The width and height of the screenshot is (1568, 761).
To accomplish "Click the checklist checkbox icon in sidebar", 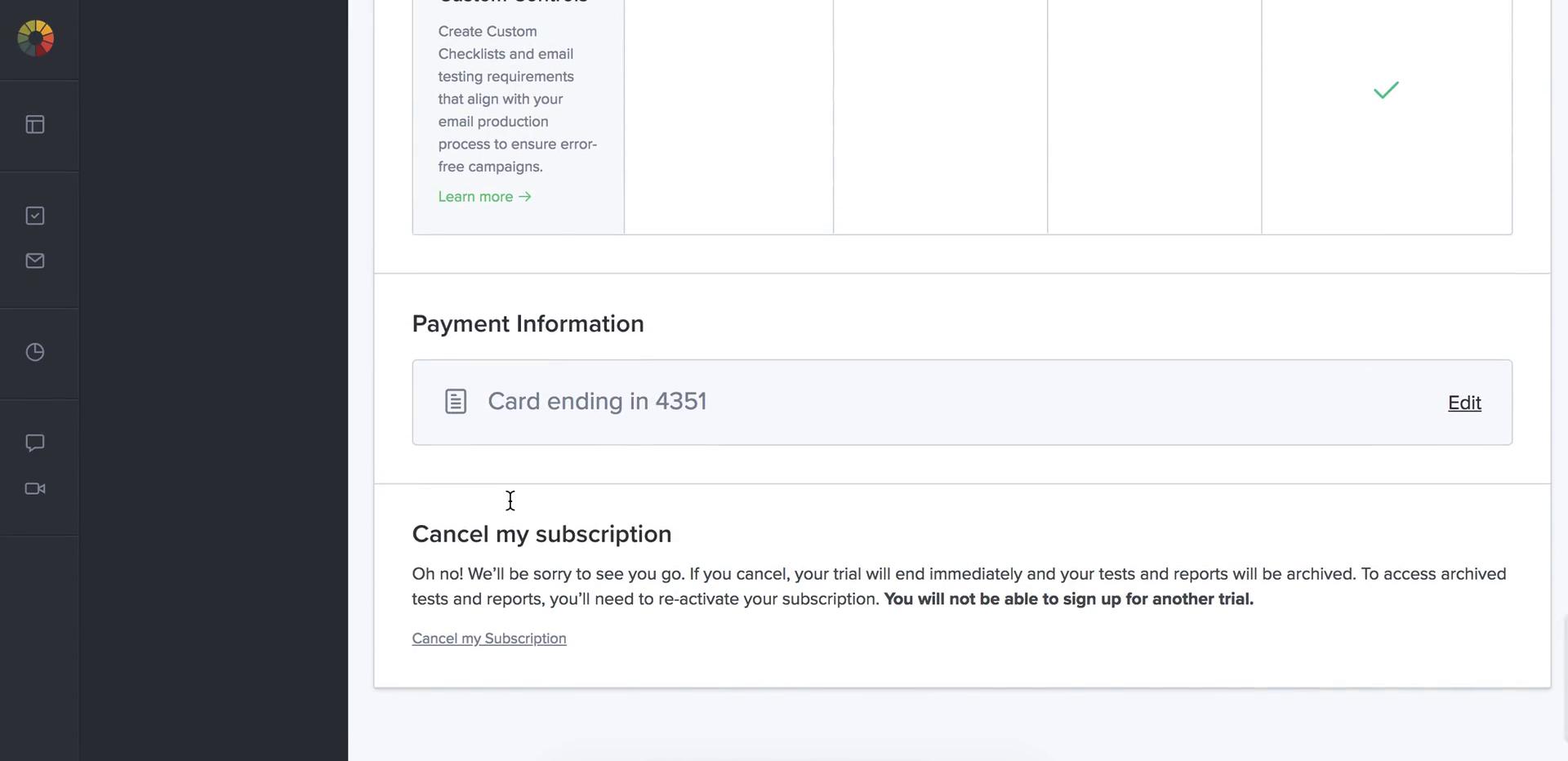I will click(x=34, y=215).
